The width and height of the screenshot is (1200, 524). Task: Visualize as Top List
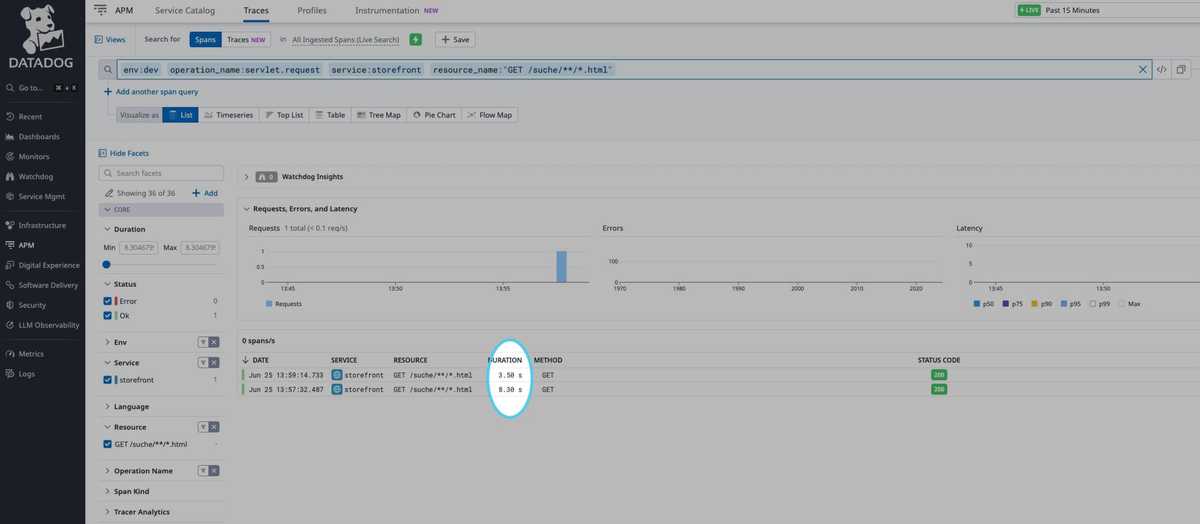284,115
